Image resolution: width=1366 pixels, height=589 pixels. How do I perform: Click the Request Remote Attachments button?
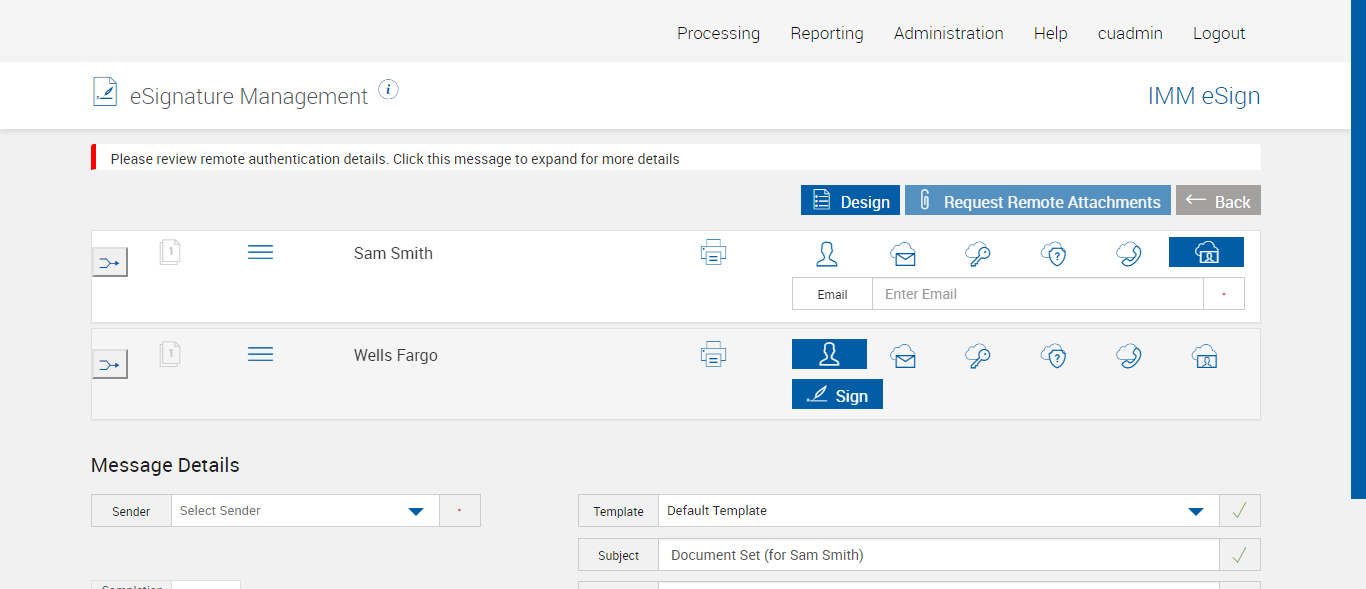click(x=1038, y=201)
